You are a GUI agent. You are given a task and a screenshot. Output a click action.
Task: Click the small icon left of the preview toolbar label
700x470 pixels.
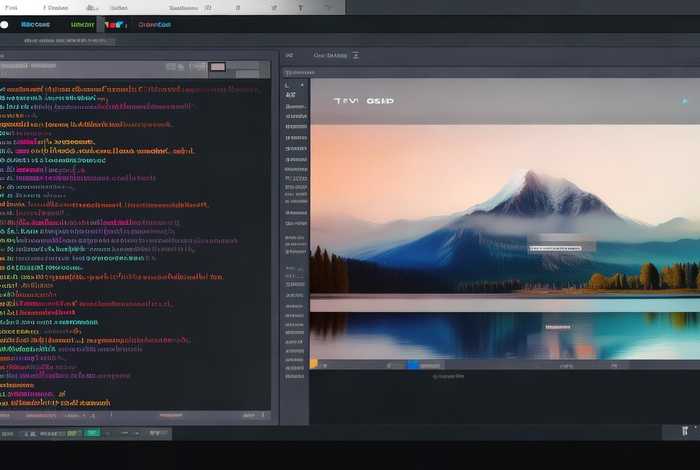[289, 55]
